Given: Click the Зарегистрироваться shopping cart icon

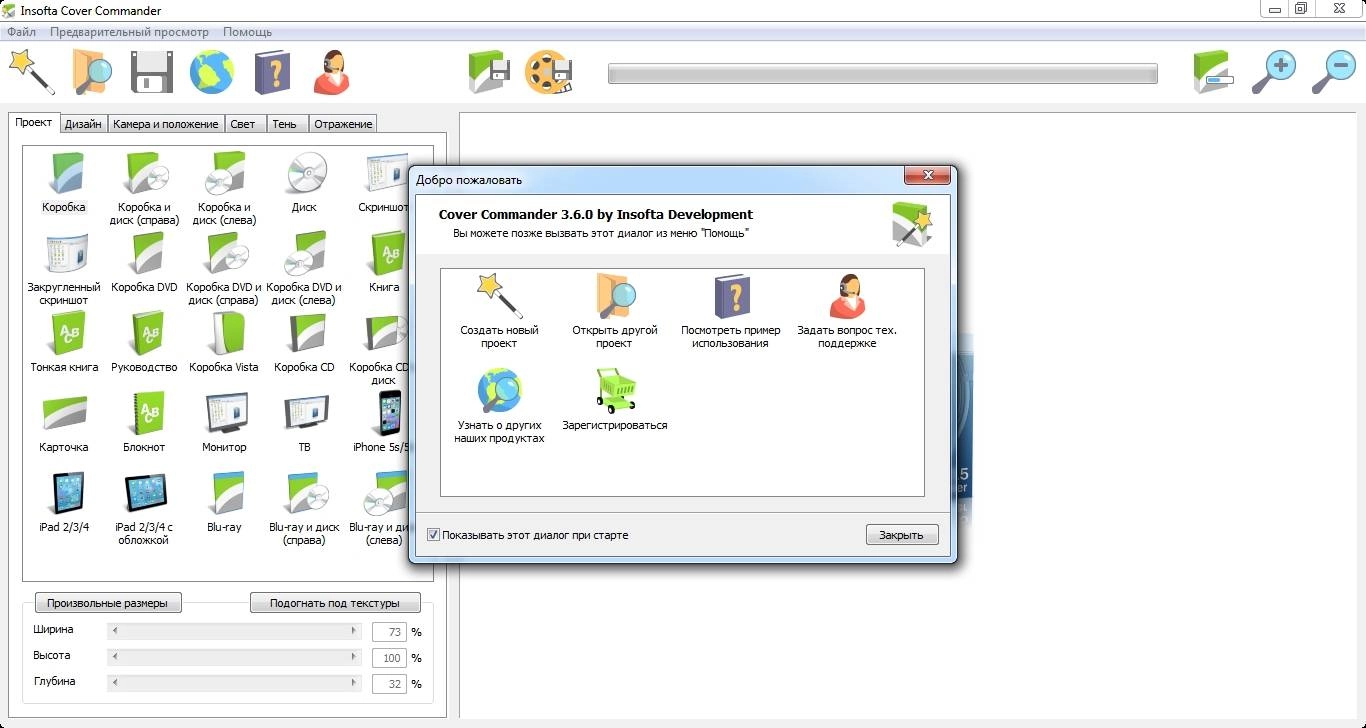Looking at the screenshot, I should (x=615, y=391).
